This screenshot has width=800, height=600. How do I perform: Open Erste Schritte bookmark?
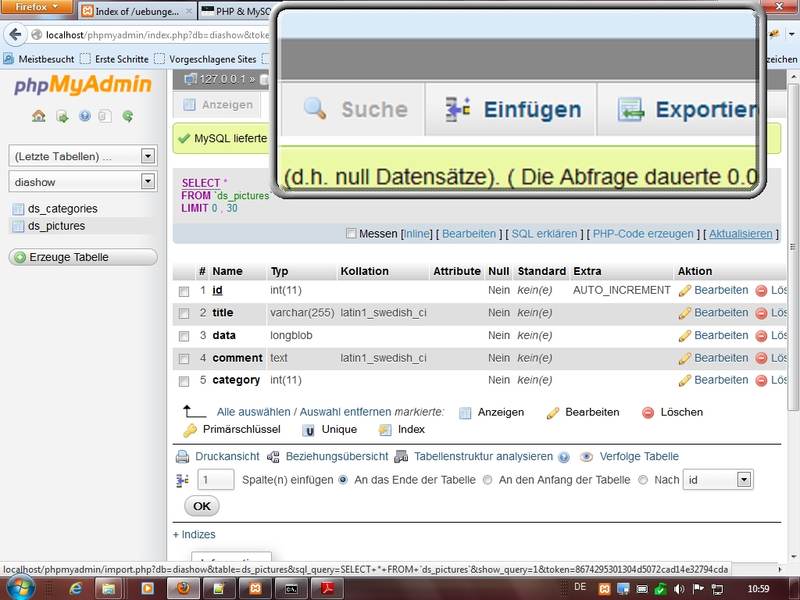pos(114,59)
